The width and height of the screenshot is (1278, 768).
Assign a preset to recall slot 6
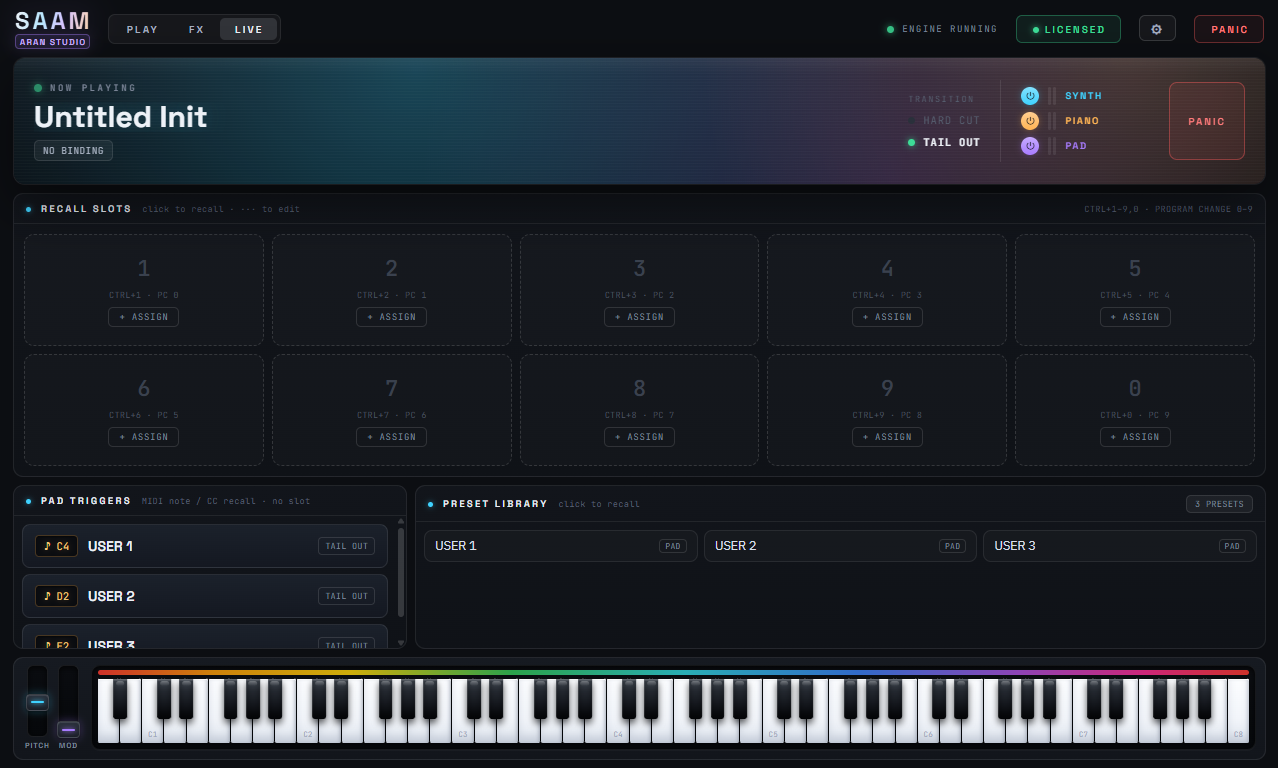[144, 437]
